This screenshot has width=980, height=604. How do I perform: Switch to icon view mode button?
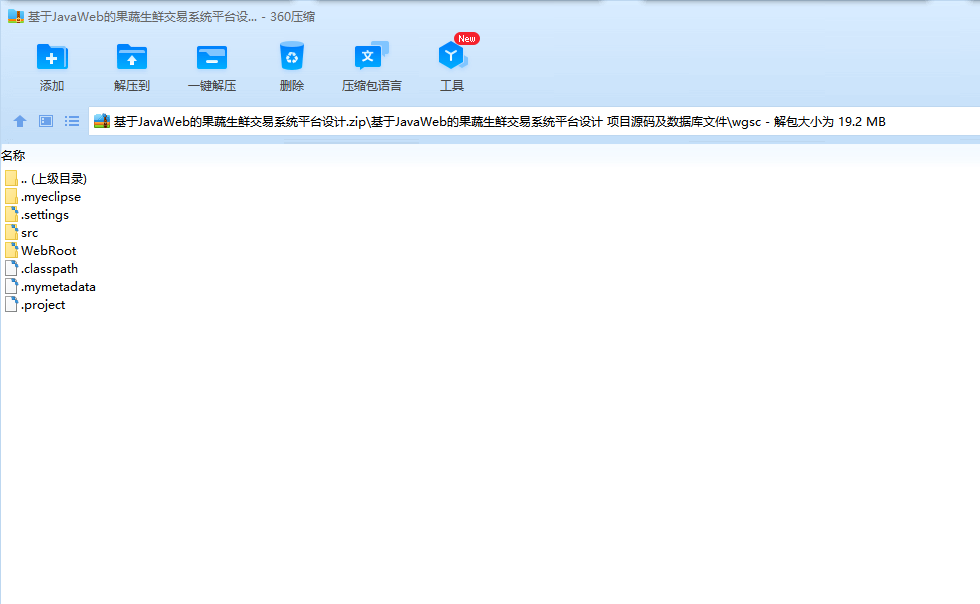pos(46,121)
